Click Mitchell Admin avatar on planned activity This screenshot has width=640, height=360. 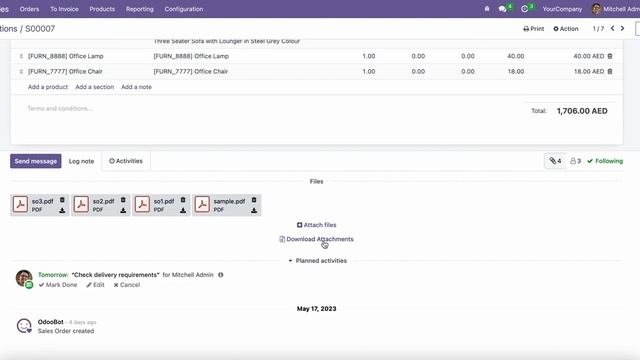click(24, 278)
